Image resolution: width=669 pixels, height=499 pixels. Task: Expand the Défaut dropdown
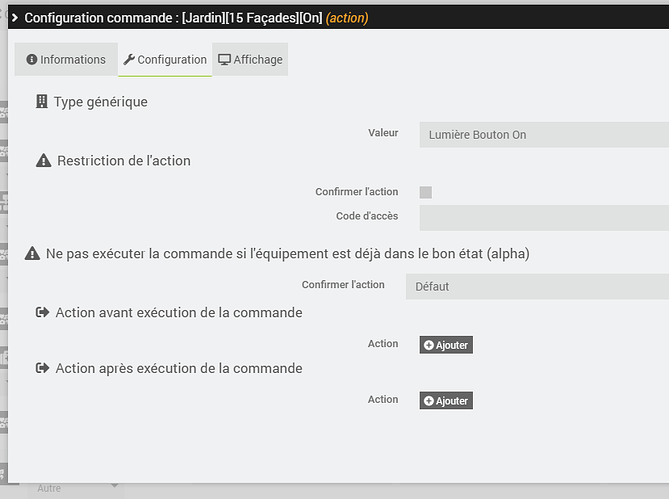point(537,286)
